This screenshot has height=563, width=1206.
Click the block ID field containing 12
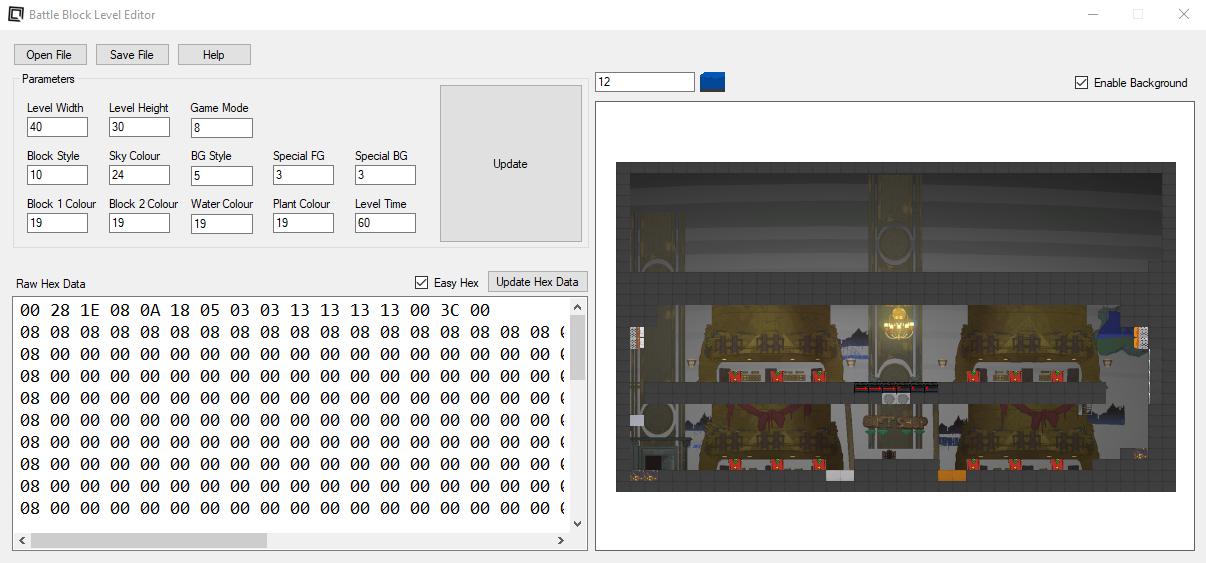tap(645, 82)
